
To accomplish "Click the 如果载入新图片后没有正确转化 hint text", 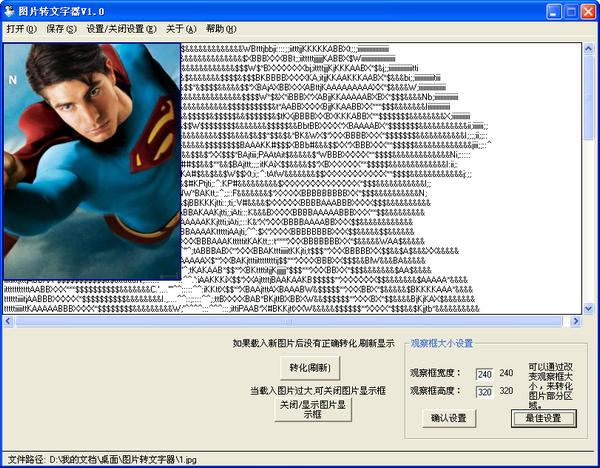I will click(x=313, y=343).
